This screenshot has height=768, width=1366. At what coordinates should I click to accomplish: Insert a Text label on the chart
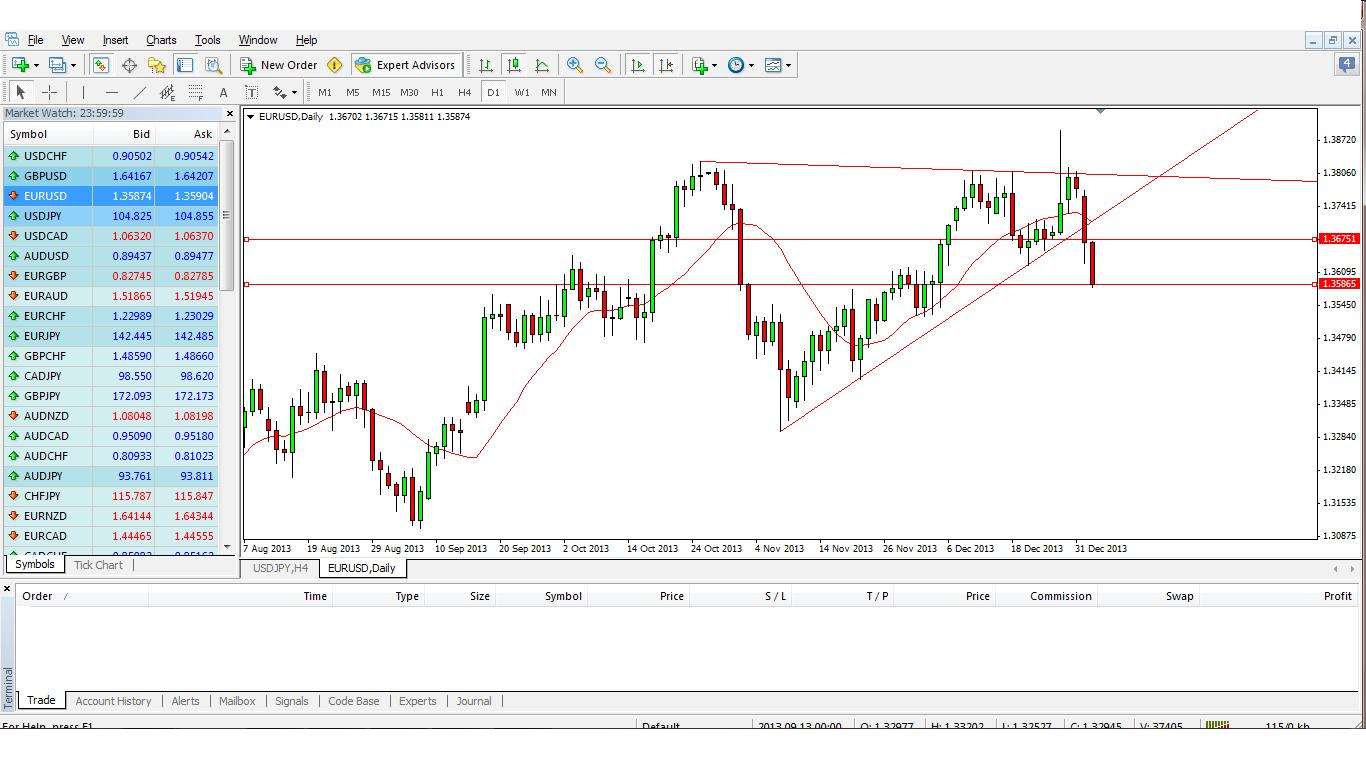click(x=223, y=92)
